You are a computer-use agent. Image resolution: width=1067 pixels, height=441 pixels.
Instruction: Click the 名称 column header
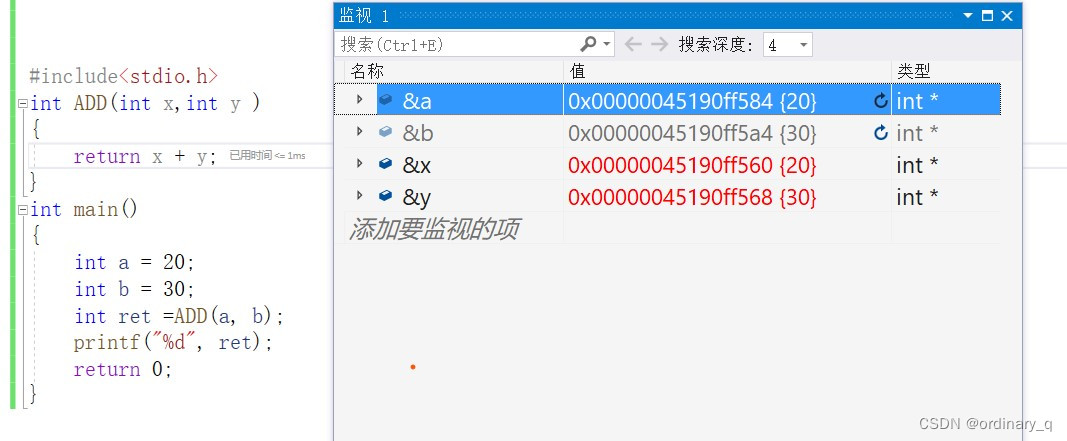pos(454,71)
